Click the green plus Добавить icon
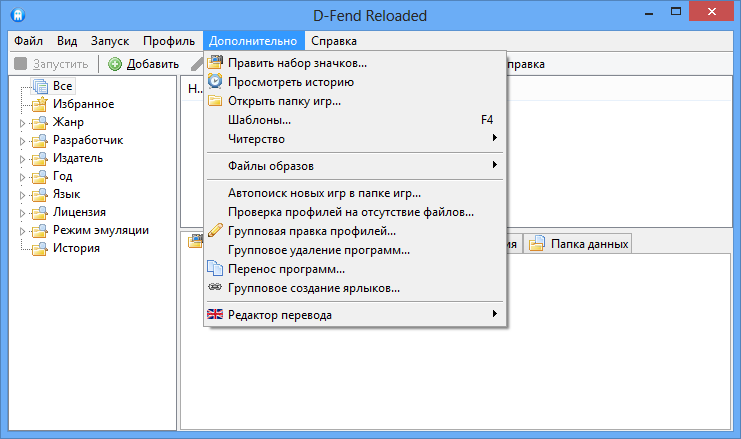The width and height of the screenshot is (741, 439). coord(115,64)
